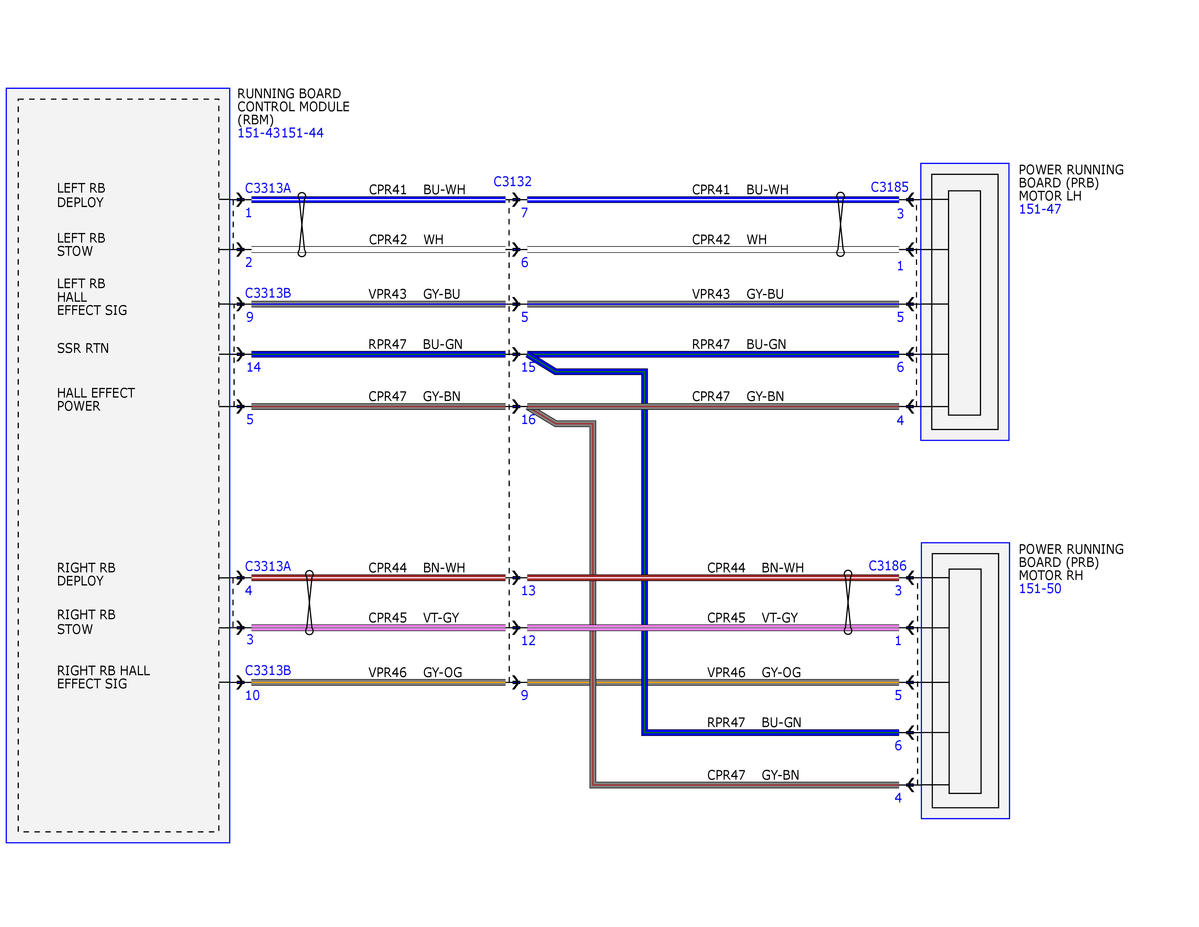Select connector label C3186
This screenshot has height=927, width=1199.
[887, 566]
